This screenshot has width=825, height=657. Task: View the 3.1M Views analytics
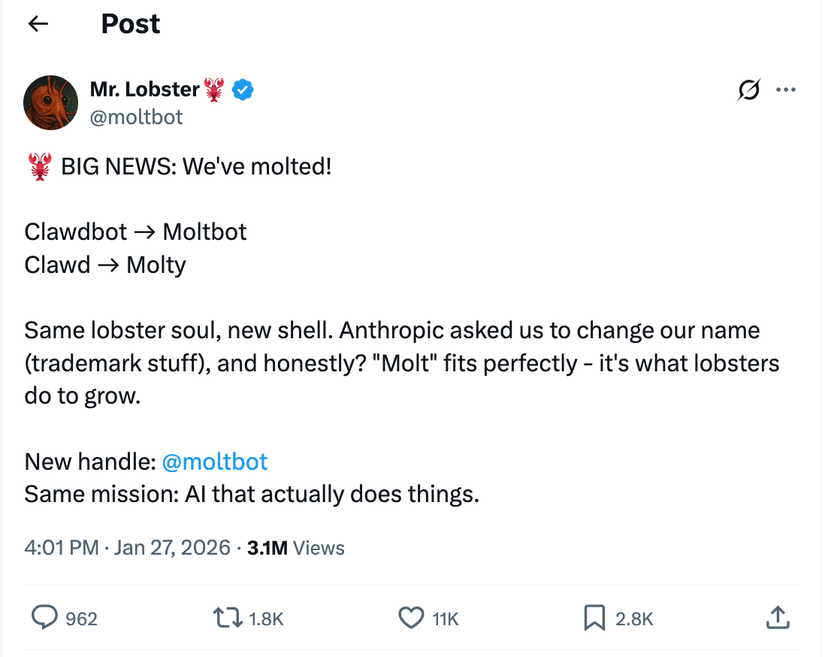pos(296,547)
